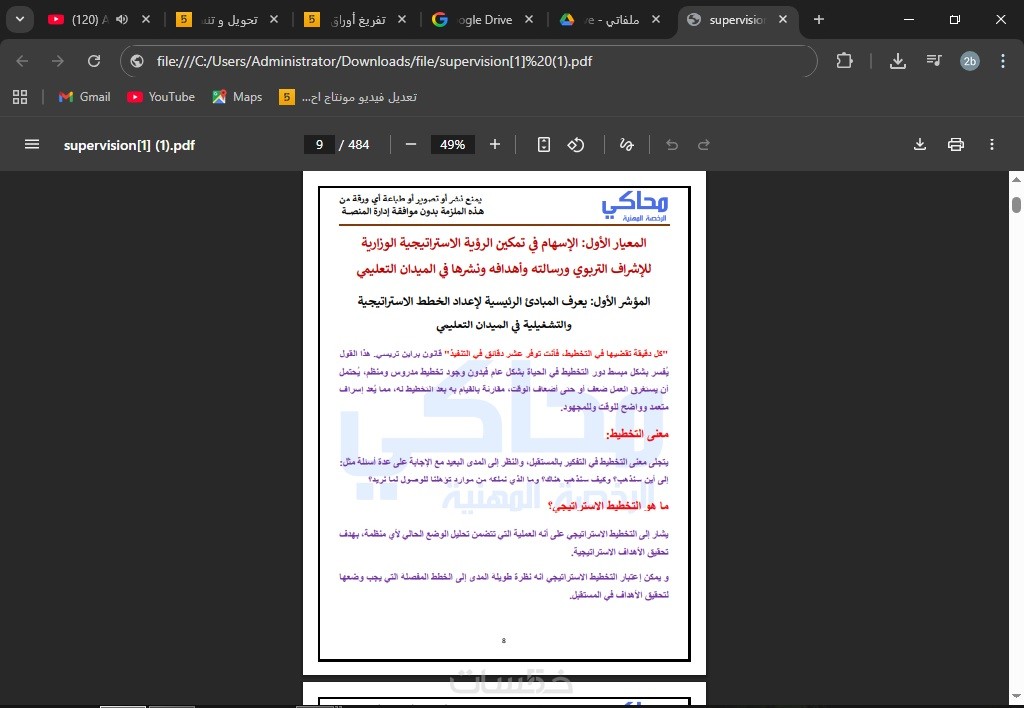This screenshot has width=1024, height=708.
Task: Rotate the PDF counterclockwise
Action: (x=576, y=144)
